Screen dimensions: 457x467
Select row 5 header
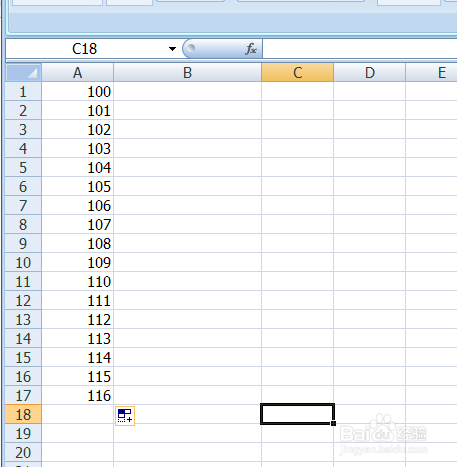[23, 167]
